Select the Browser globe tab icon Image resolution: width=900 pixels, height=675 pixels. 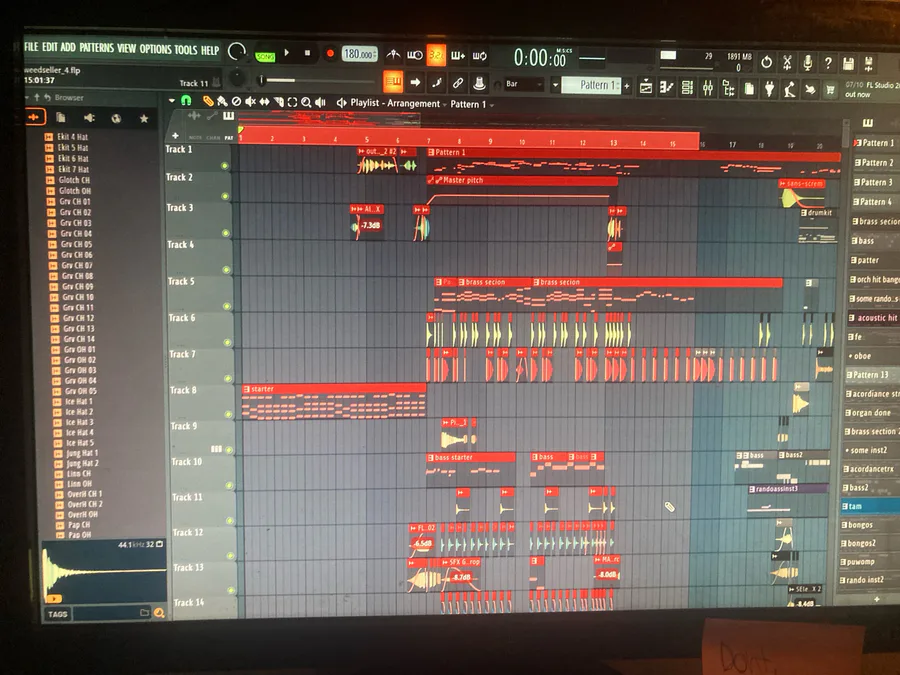117,118
